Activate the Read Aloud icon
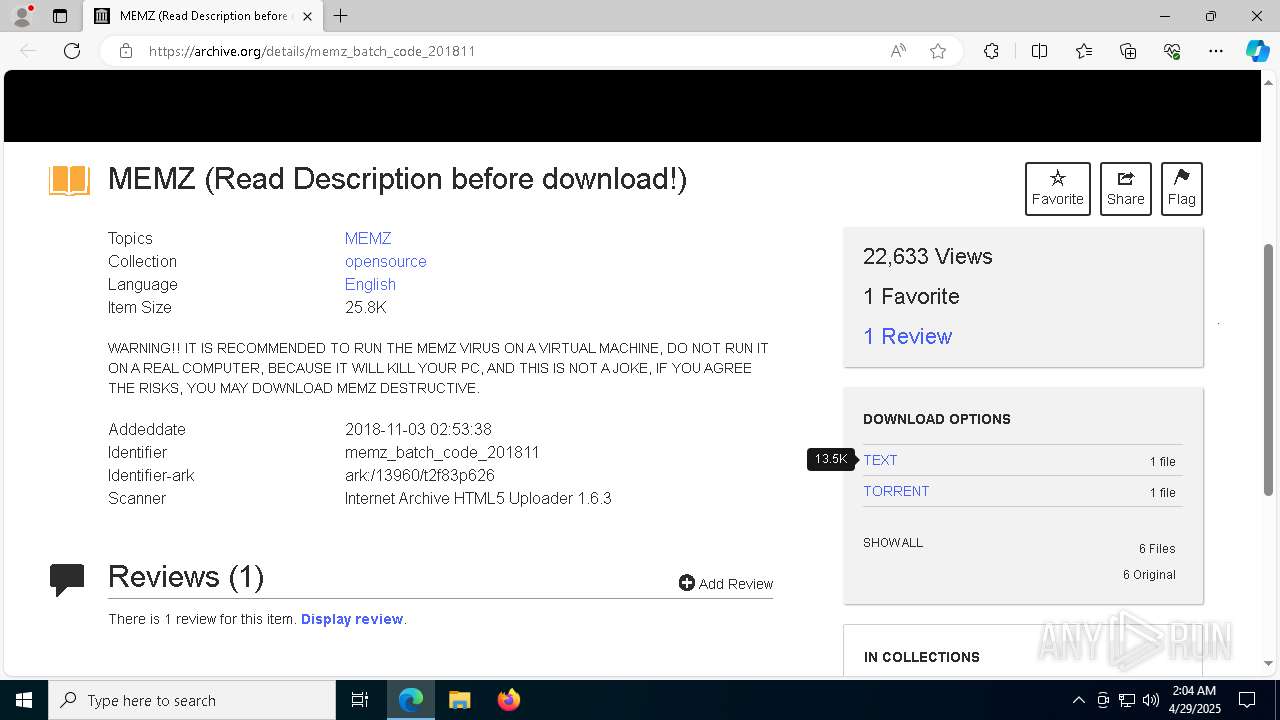This screenshot has width=1280, height=720. (x=898, y=51)
